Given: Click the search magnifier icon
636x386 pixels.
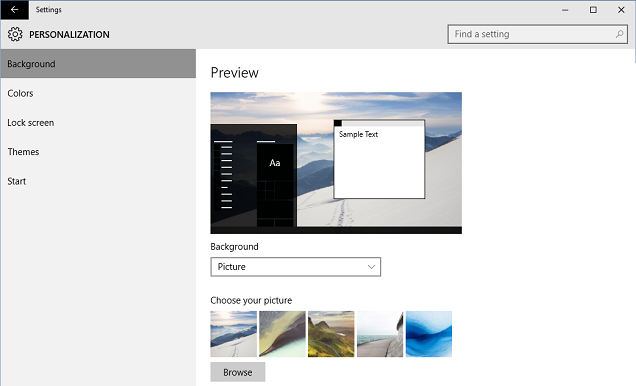Looking at the screenshot, I should [x=619, y=34].
